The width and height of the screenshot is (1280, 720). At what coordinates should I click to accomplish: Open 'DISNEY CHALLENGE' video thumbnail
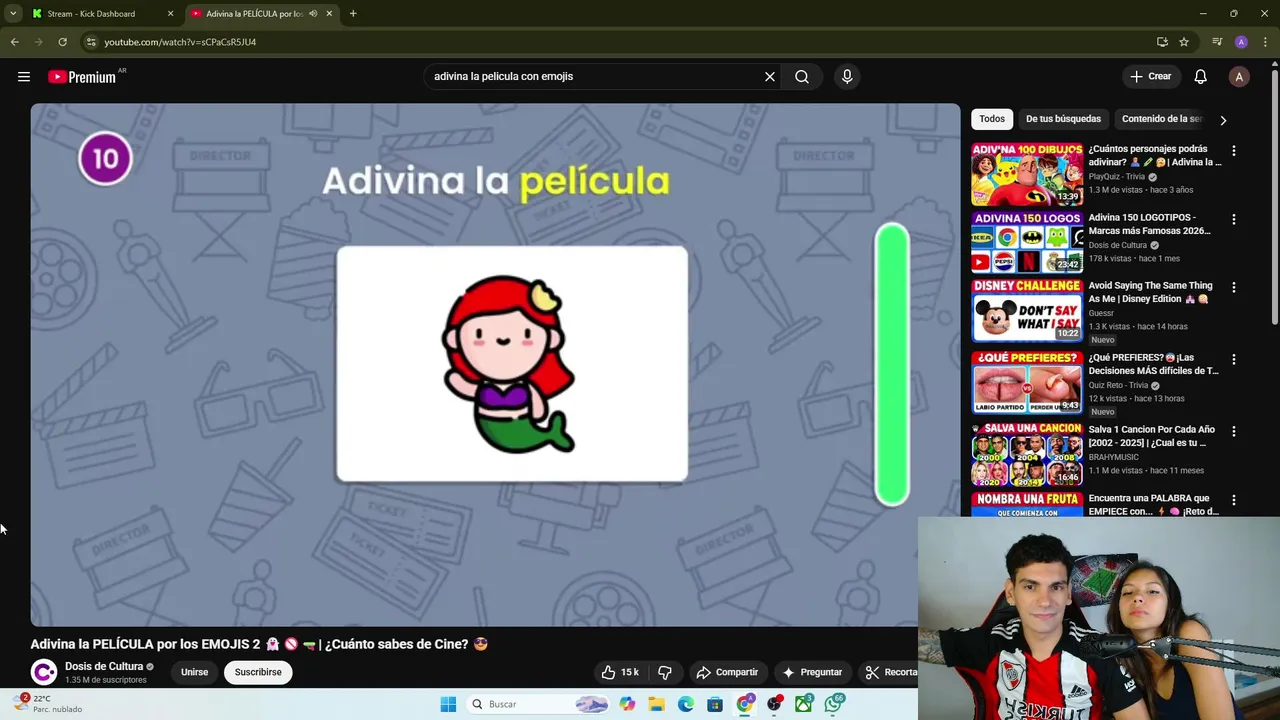1027,310
